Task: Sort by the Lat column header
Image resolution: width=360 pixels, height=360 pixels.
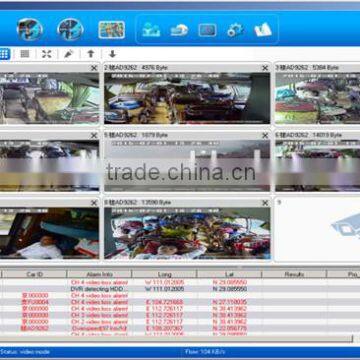Action: [x=229, y=274]
